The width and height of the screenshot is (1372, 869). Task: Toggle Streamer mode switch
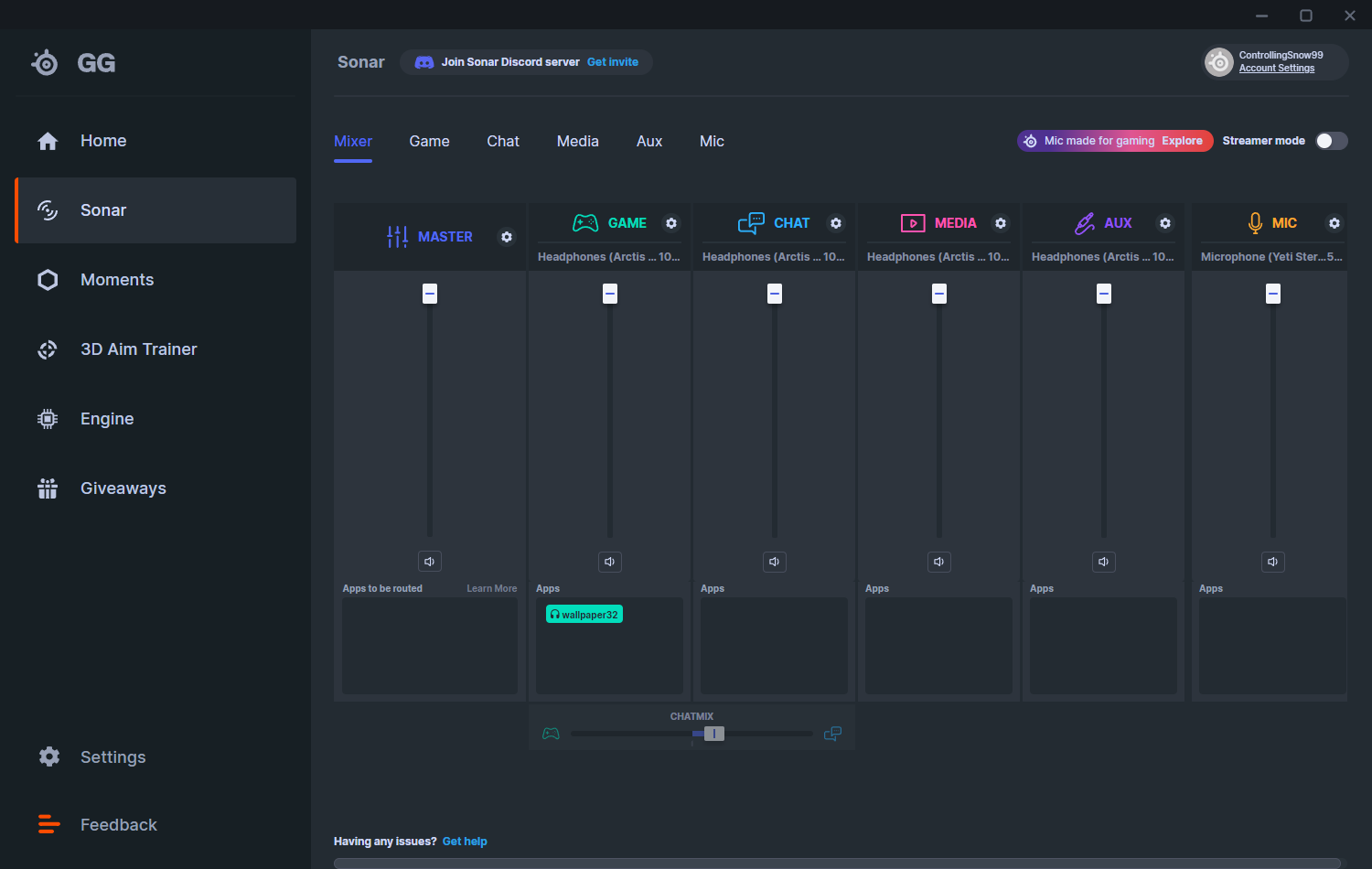[x=1332, y=141]
